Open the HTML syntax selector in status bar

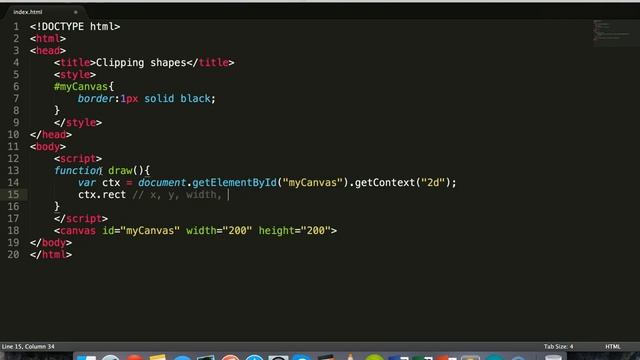click(x=612, y=347)
